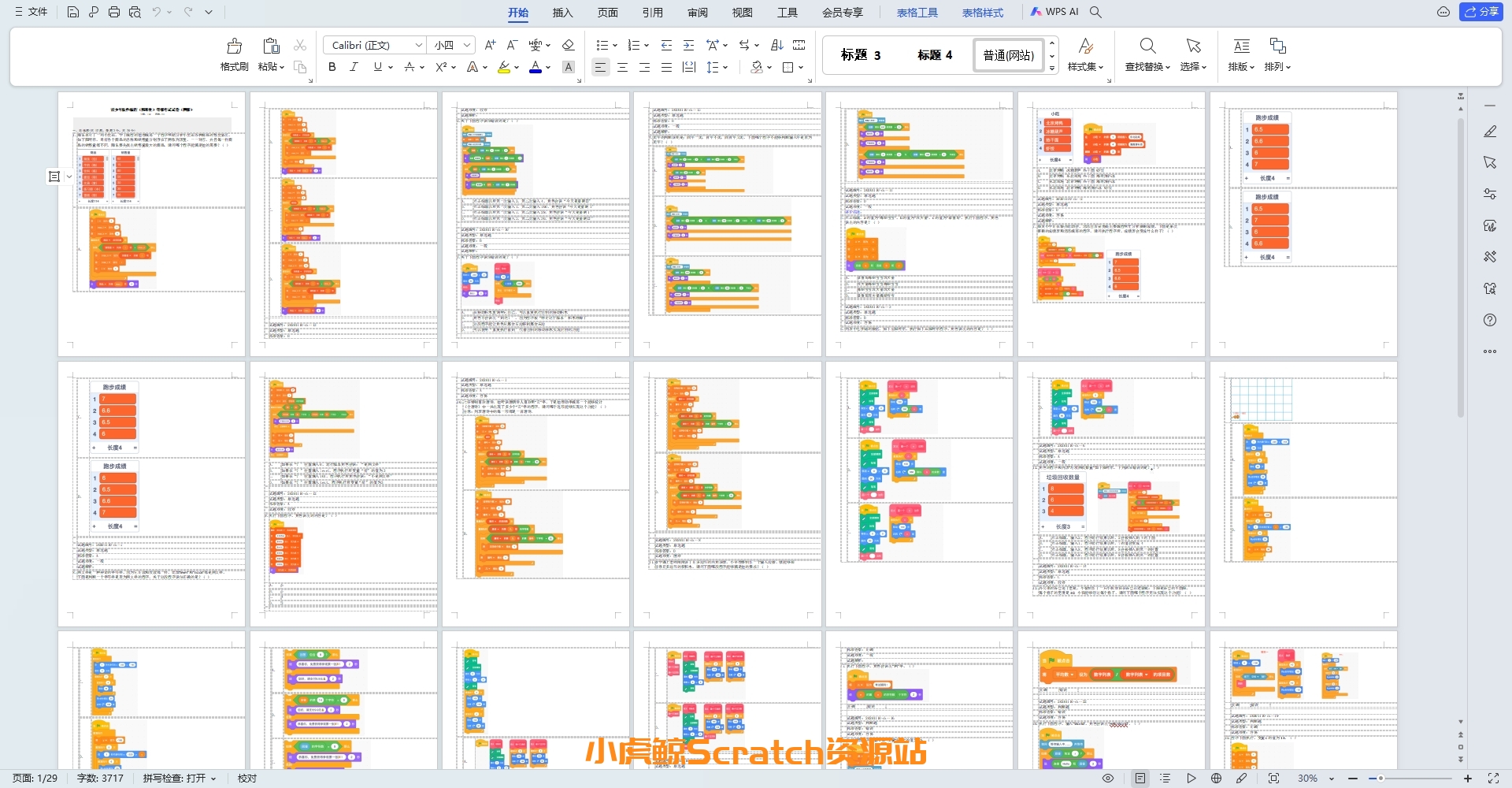Click the Undo arrow icon
The height and width of the screenshot is (788, 1512).
click(x=157, y=12)
